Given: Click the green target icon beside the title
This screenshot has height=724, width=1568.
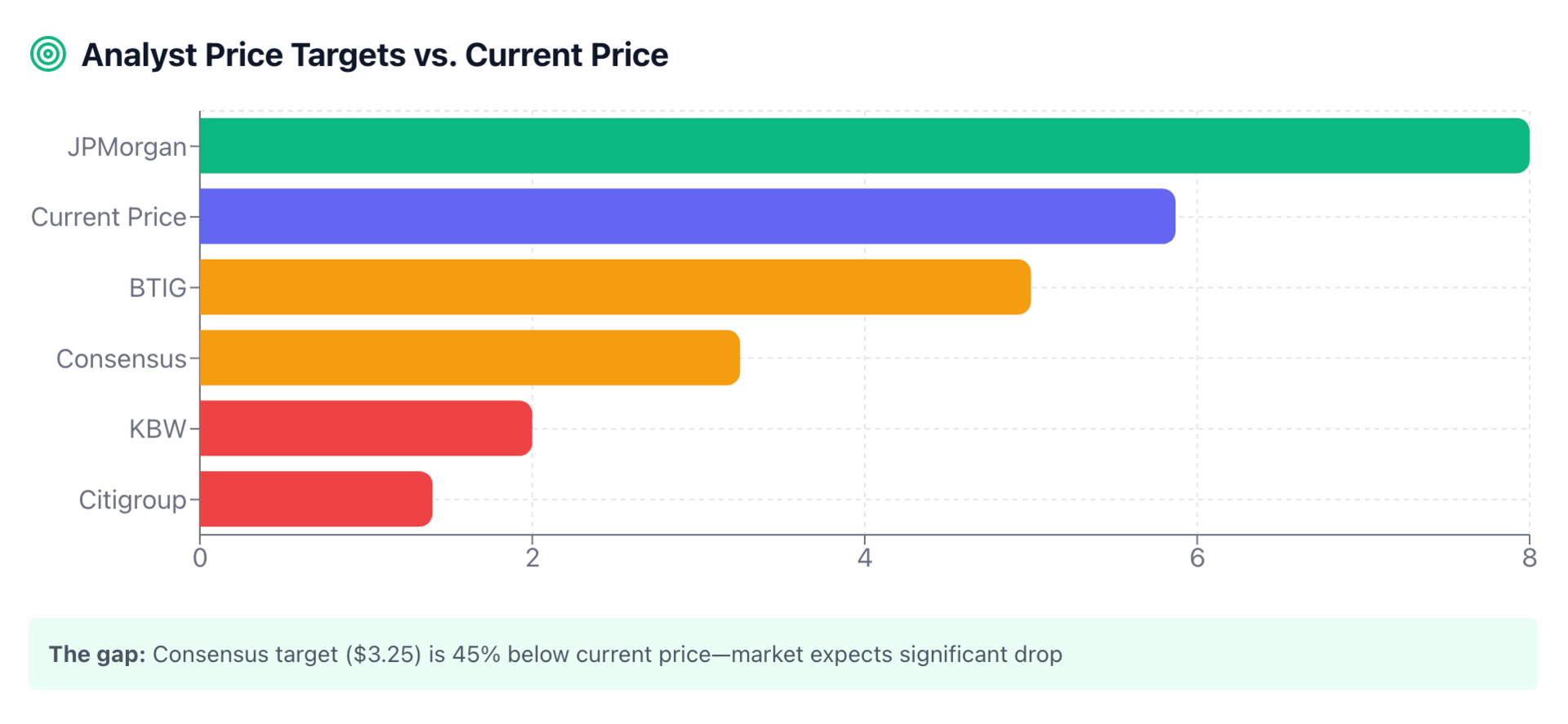Looking at the screenshot, I should 48,55.
